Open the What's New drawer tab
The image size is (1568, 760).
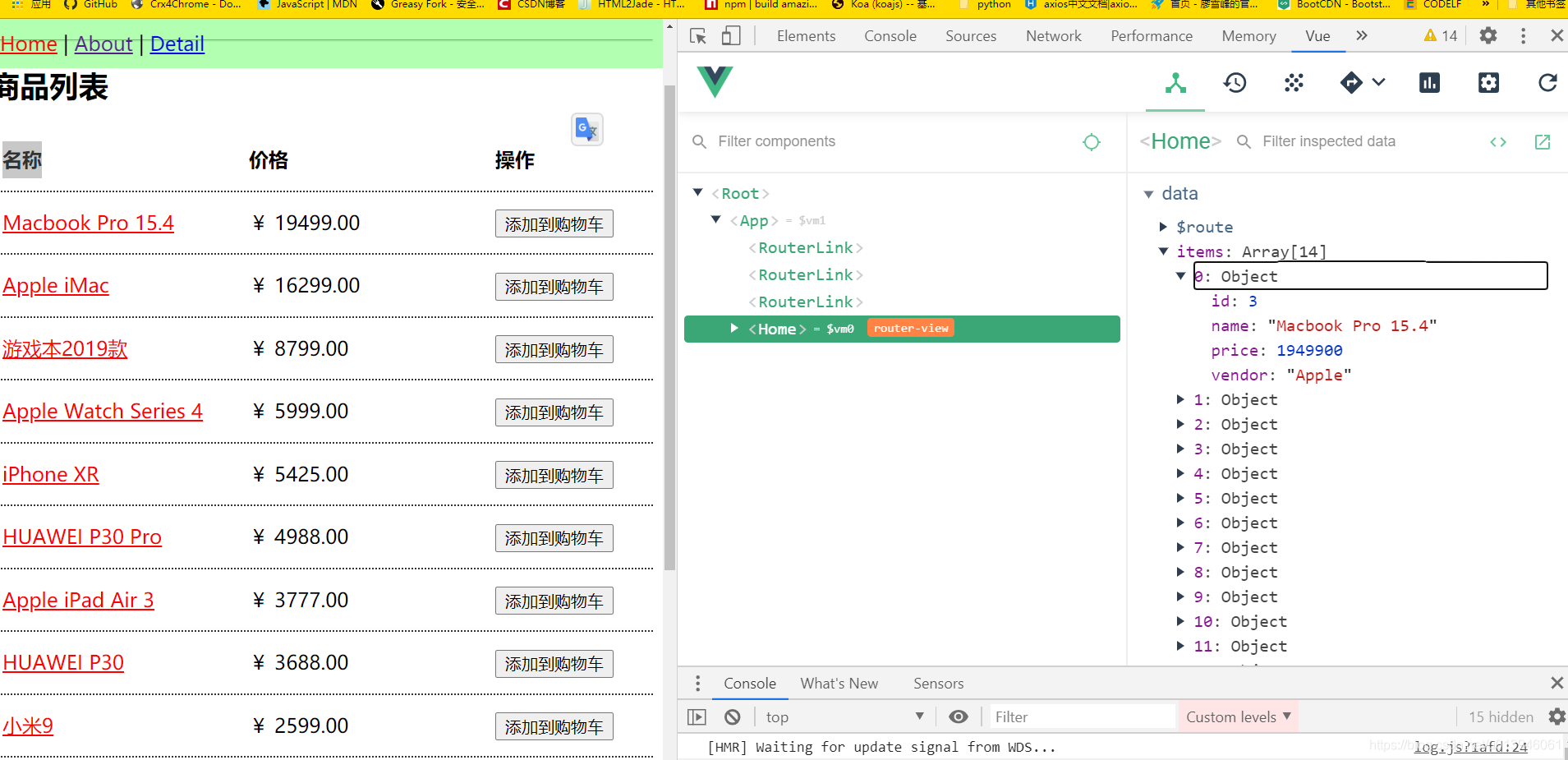point(839,684)
